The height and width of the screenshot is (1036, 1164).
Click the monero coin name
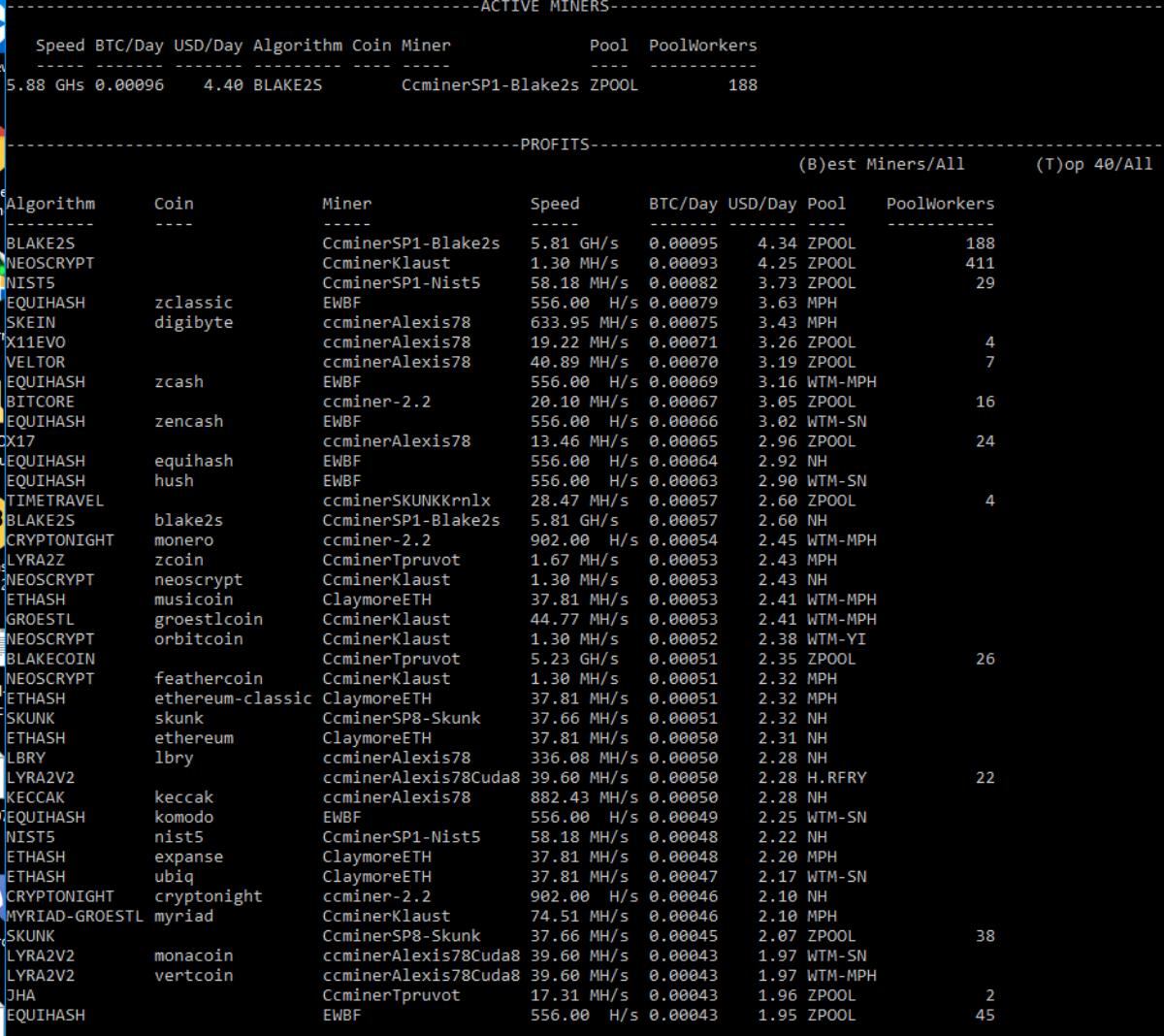183,540
